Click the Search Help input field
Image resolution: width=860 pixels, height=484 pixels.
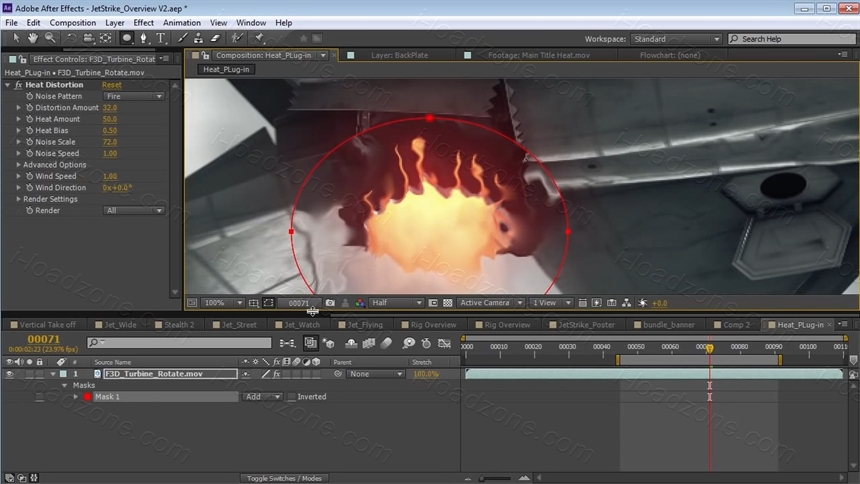pyautogui.click(x=793, y=39)
